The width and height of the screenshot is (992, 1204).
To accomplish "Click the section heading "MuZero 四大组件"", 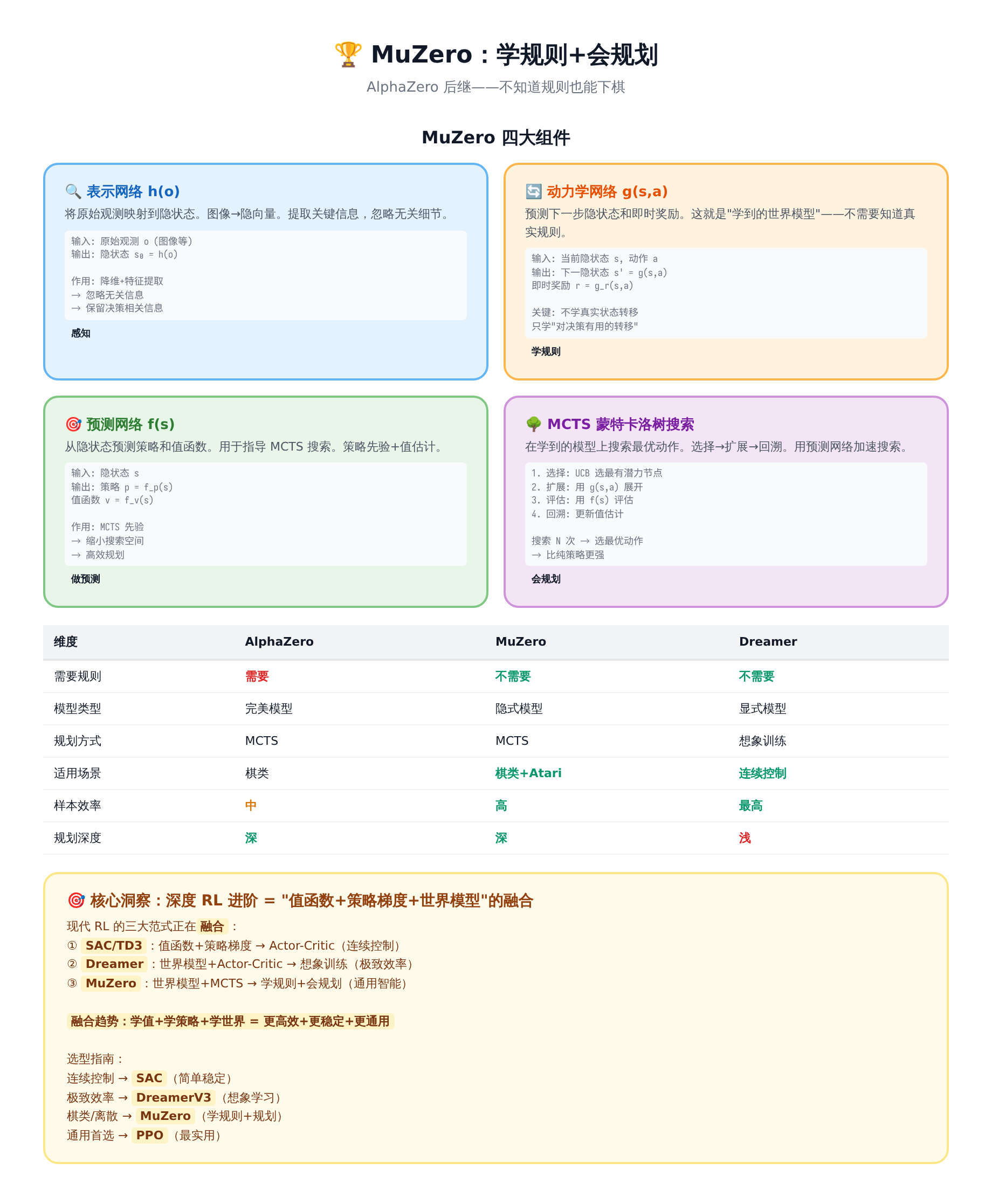I will [x=496, y=137].
